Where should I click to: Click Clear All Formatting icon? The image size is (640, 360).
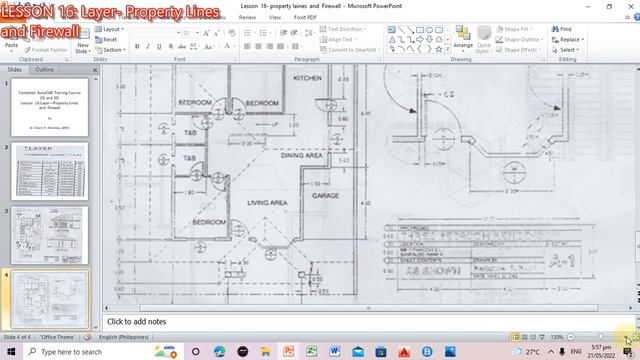coord(232,33)
